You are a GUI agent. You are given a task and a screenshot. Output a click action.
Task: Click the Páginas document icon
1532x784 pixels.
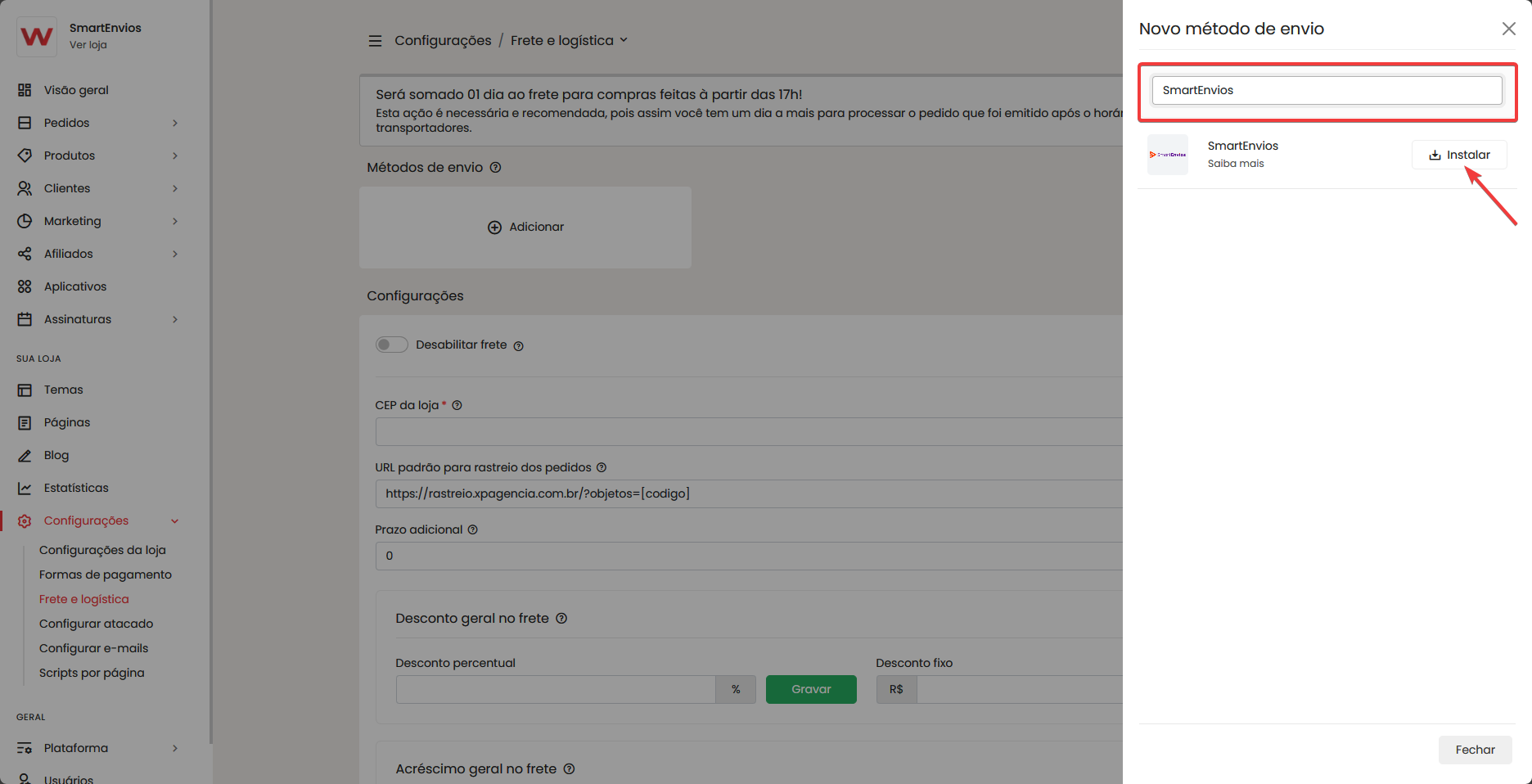(x=25, y=422)
